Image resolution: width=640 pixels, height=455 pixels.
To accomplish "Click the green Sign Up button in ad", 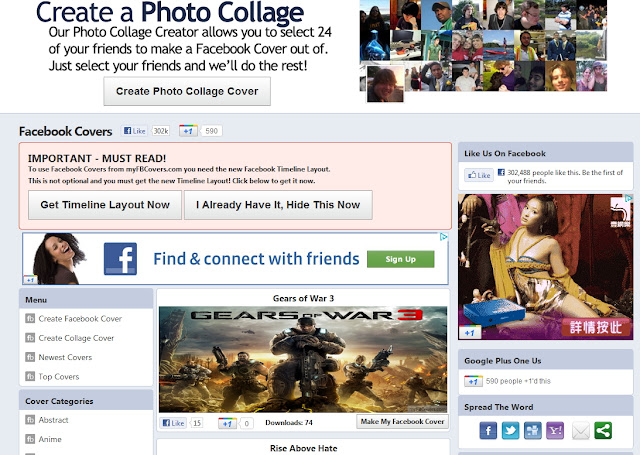I will tap(400, 259).
